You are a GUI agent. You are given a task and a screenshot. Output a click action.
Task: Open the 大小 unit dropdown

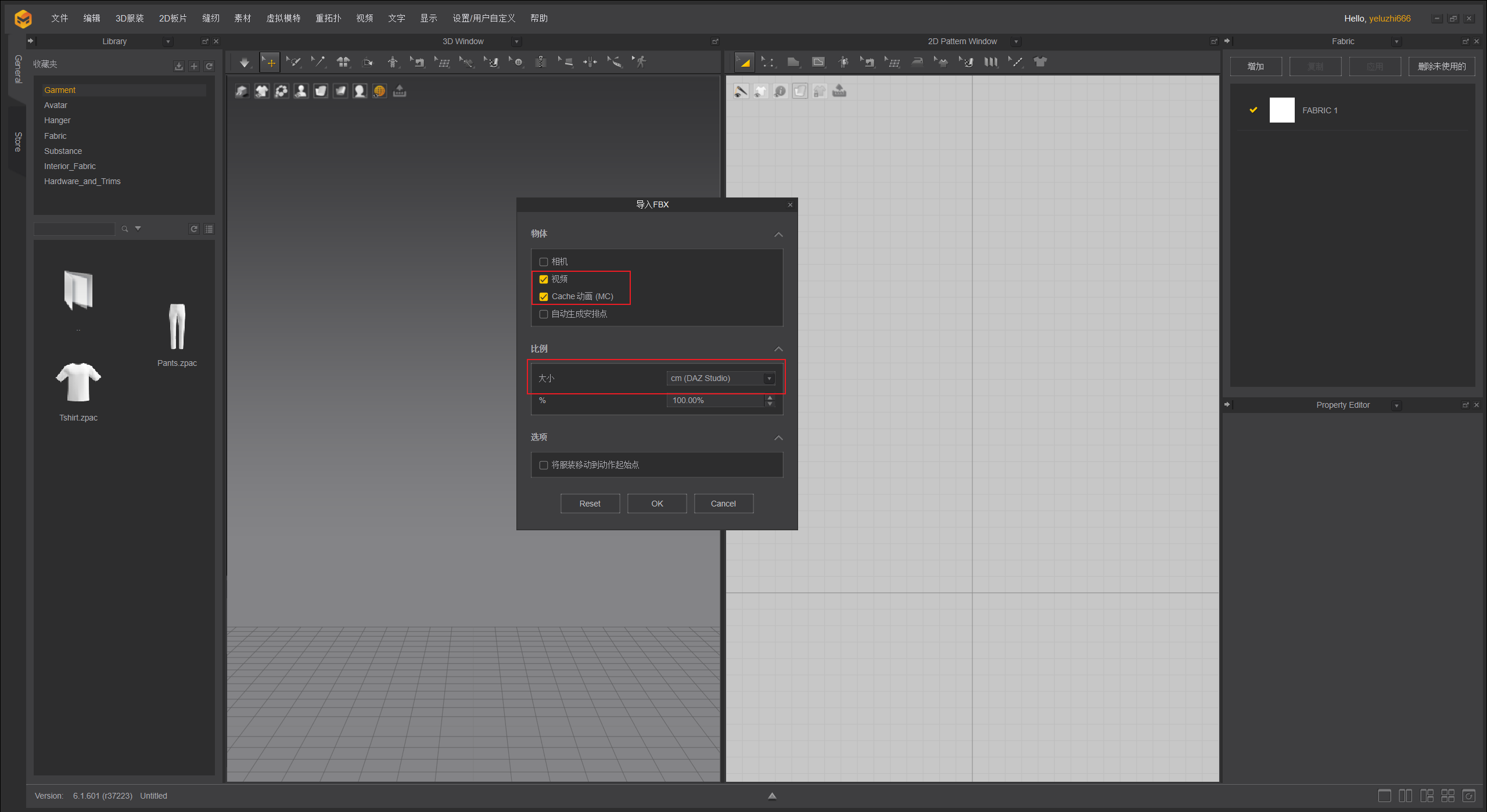coord(721,378)
